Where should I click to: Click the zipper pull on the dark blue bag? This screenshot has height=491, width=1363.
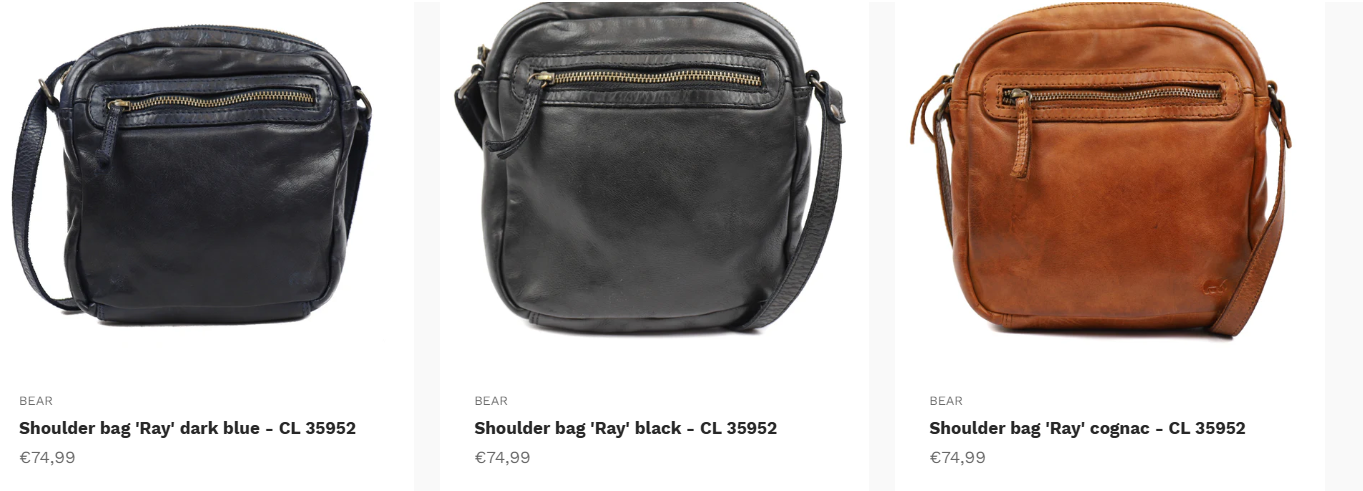(x=111, y=130)
